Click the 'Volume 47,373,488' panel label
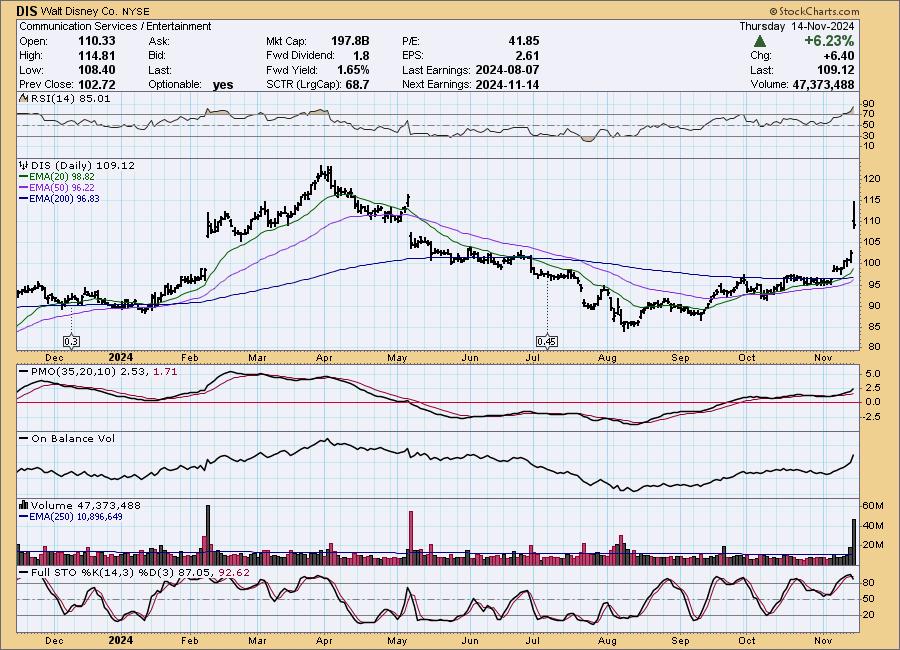900x650 pixels. [x=86, y=505]
